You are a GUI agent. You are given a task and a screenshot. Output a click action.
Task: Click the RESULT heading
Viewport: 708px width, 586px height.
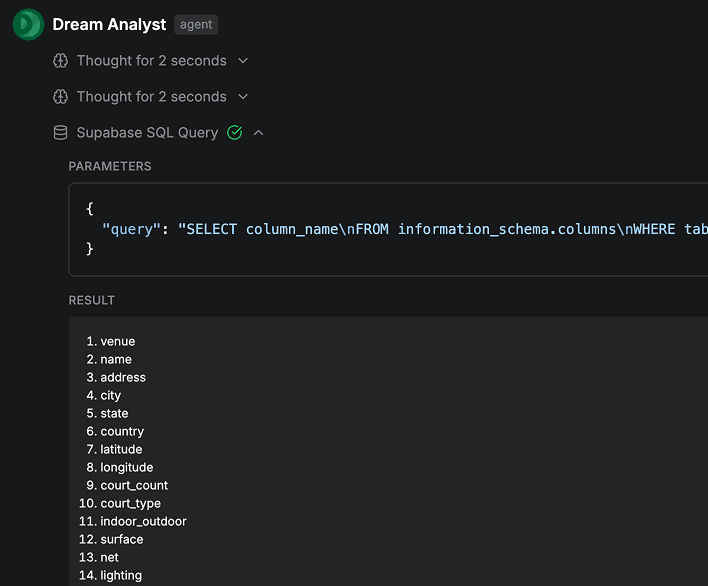click(x=92, y=300)
